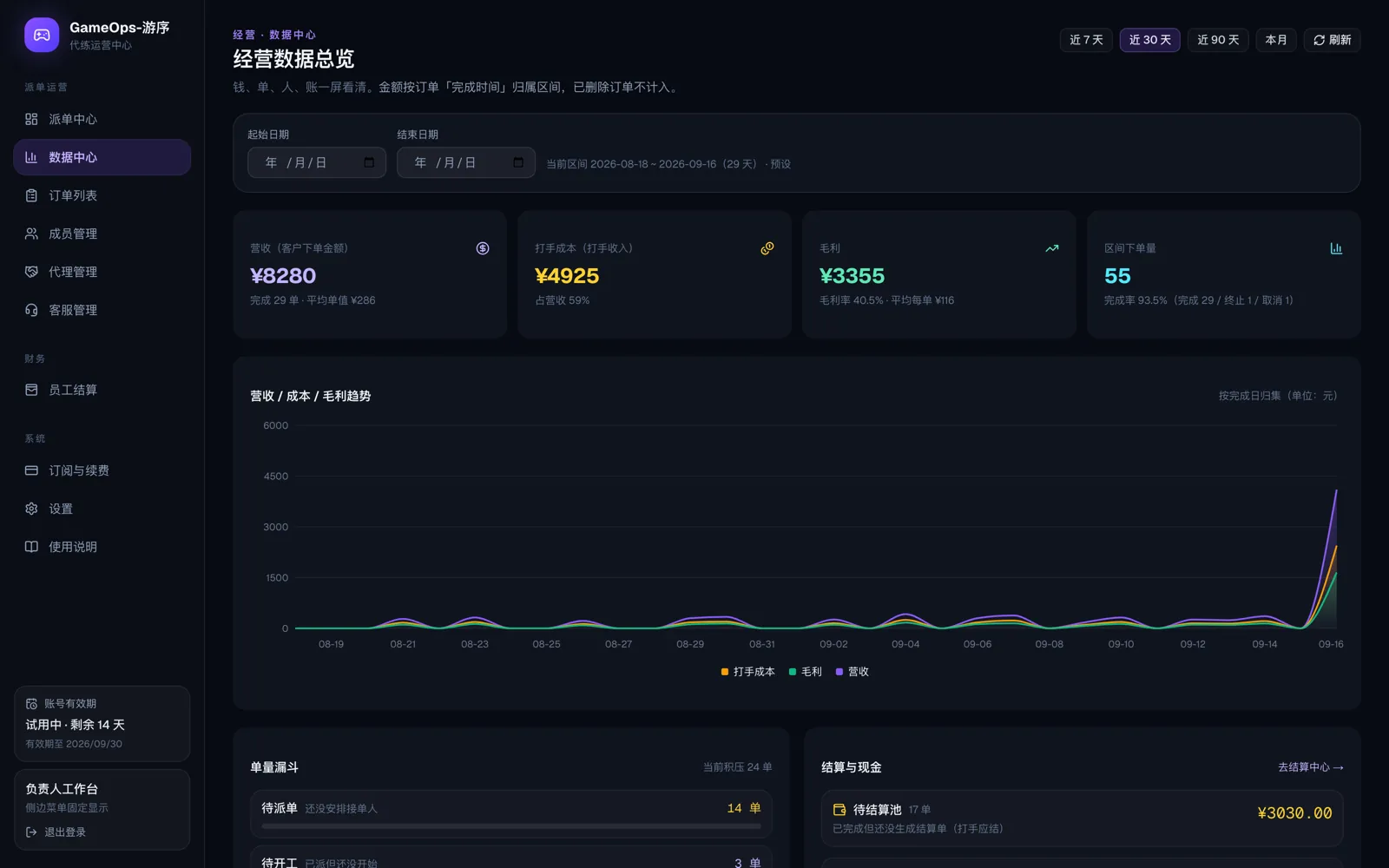The height and width of the screenshot is (868, 1389).
Task: Select the 近 7 天 range button
Action: point(1086,40)
